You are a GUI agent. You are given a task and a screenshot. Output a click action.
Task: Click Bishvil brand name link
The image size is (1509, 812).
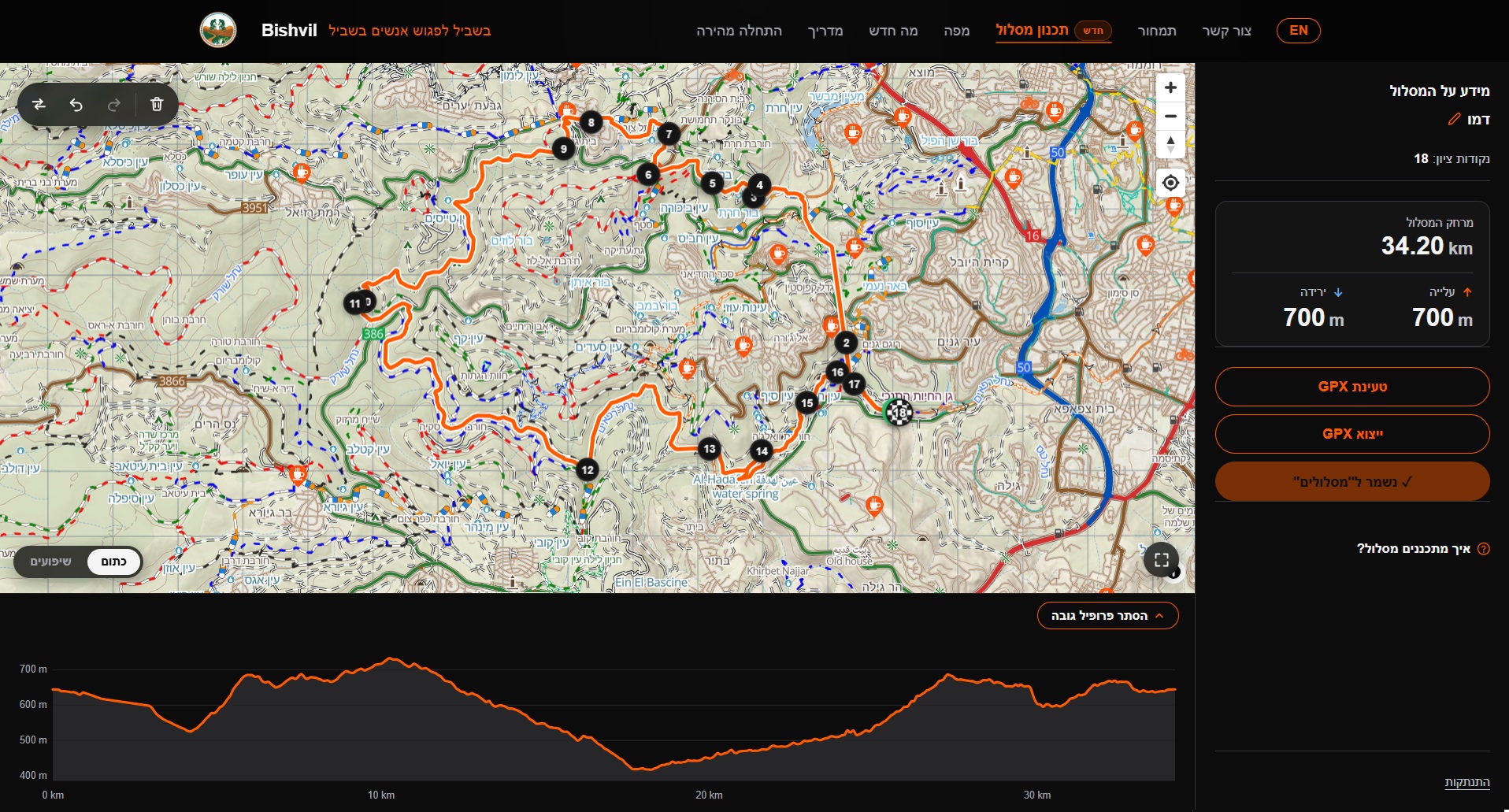289,31
